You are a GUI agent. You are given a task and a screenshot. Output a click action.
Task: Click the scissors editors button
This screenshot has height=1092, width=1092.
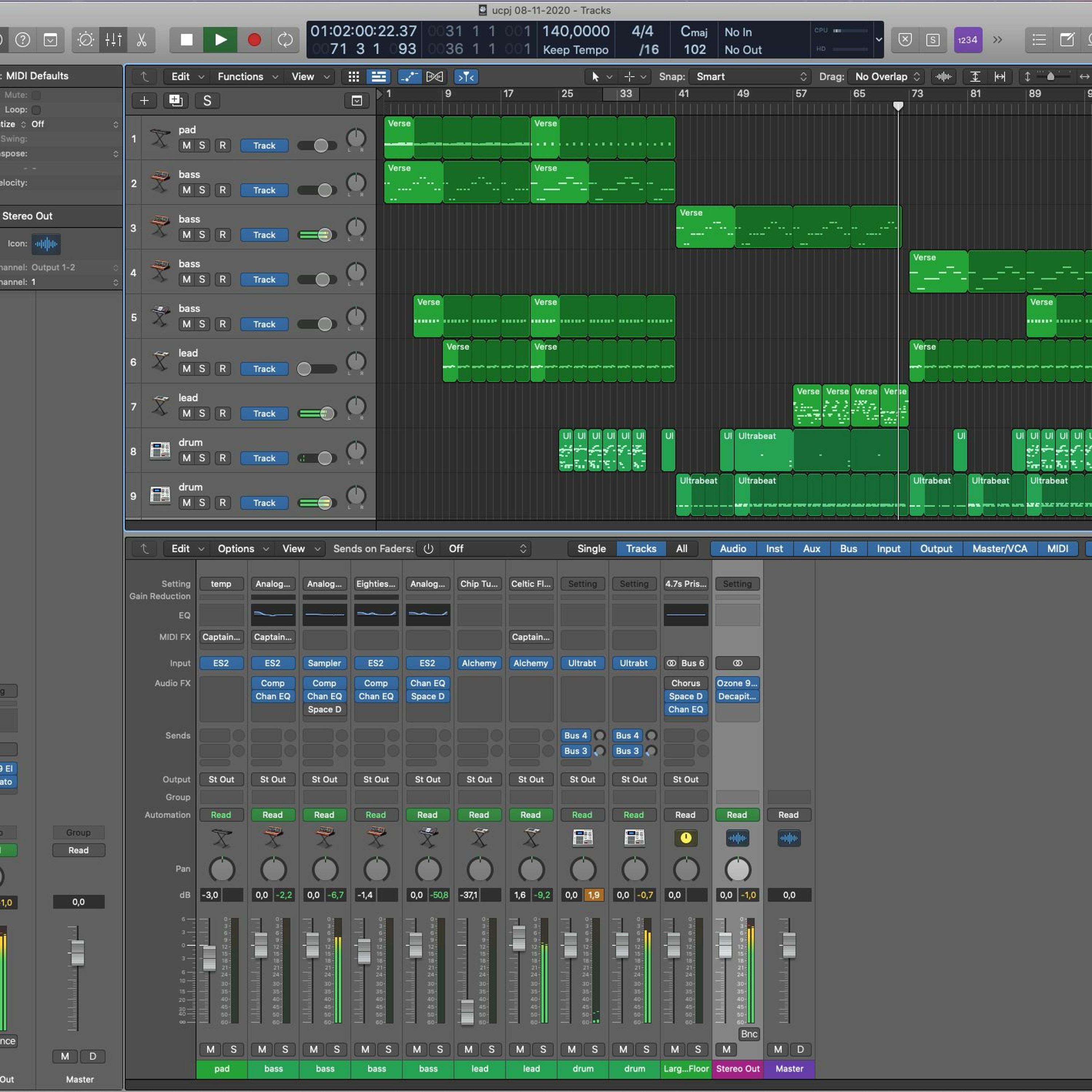click(141, 40)
